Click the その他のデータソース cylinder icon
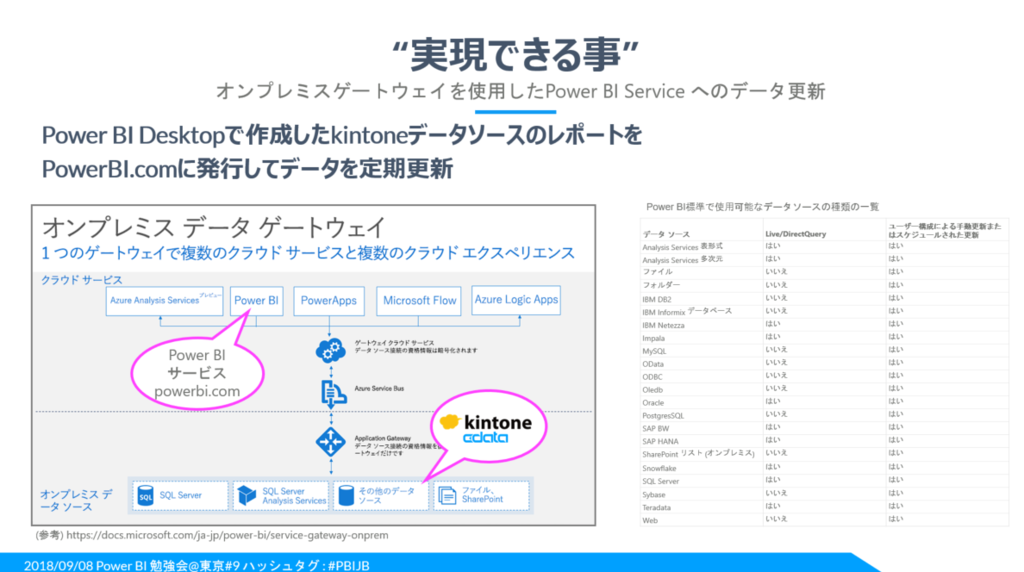The width and height of the screenshot is (1024, 572). [x=346, y=496]
